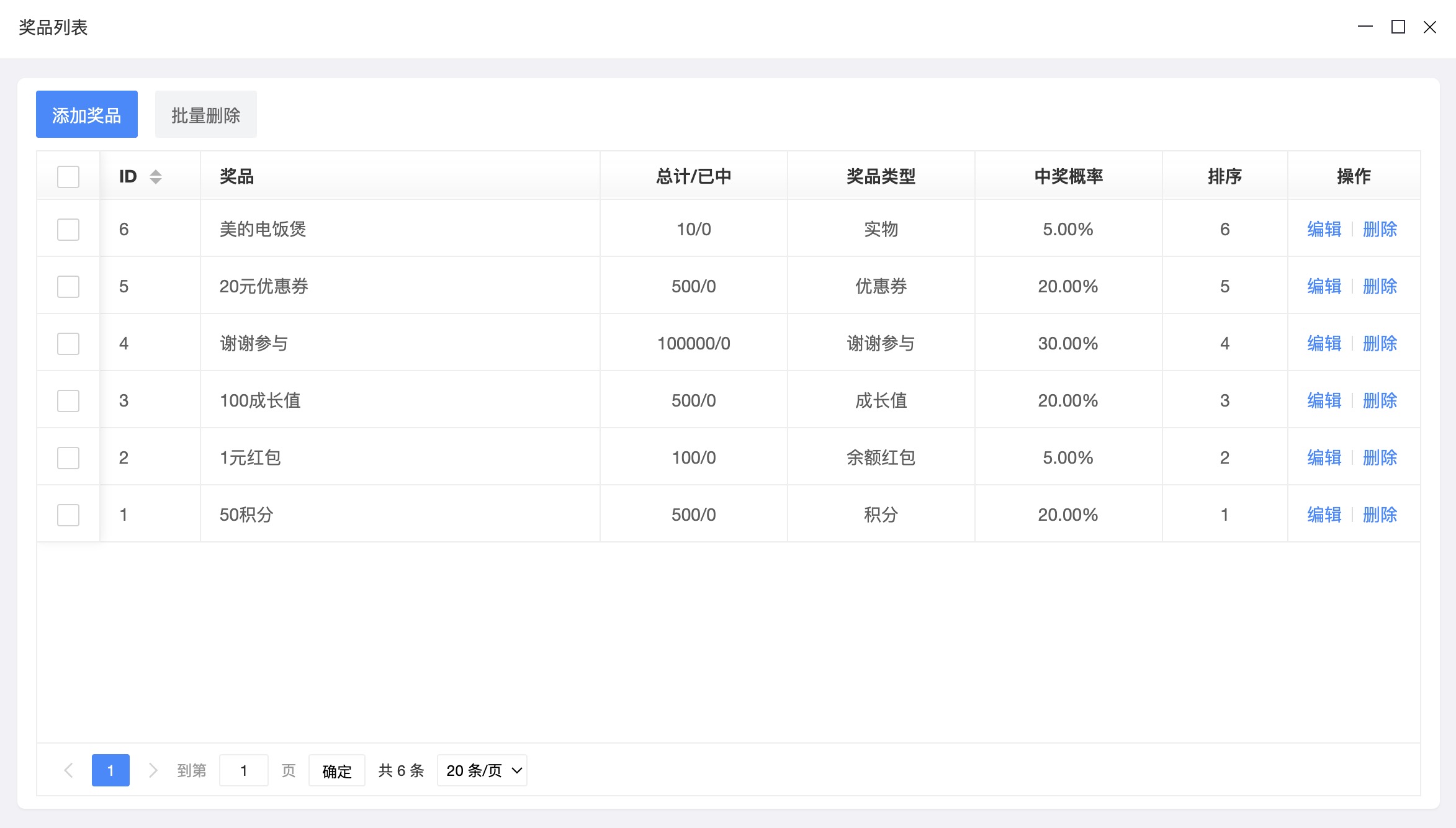Check the box for 美的电饭煲 row
1456x828 pixels.
click(x=68, y=229)
